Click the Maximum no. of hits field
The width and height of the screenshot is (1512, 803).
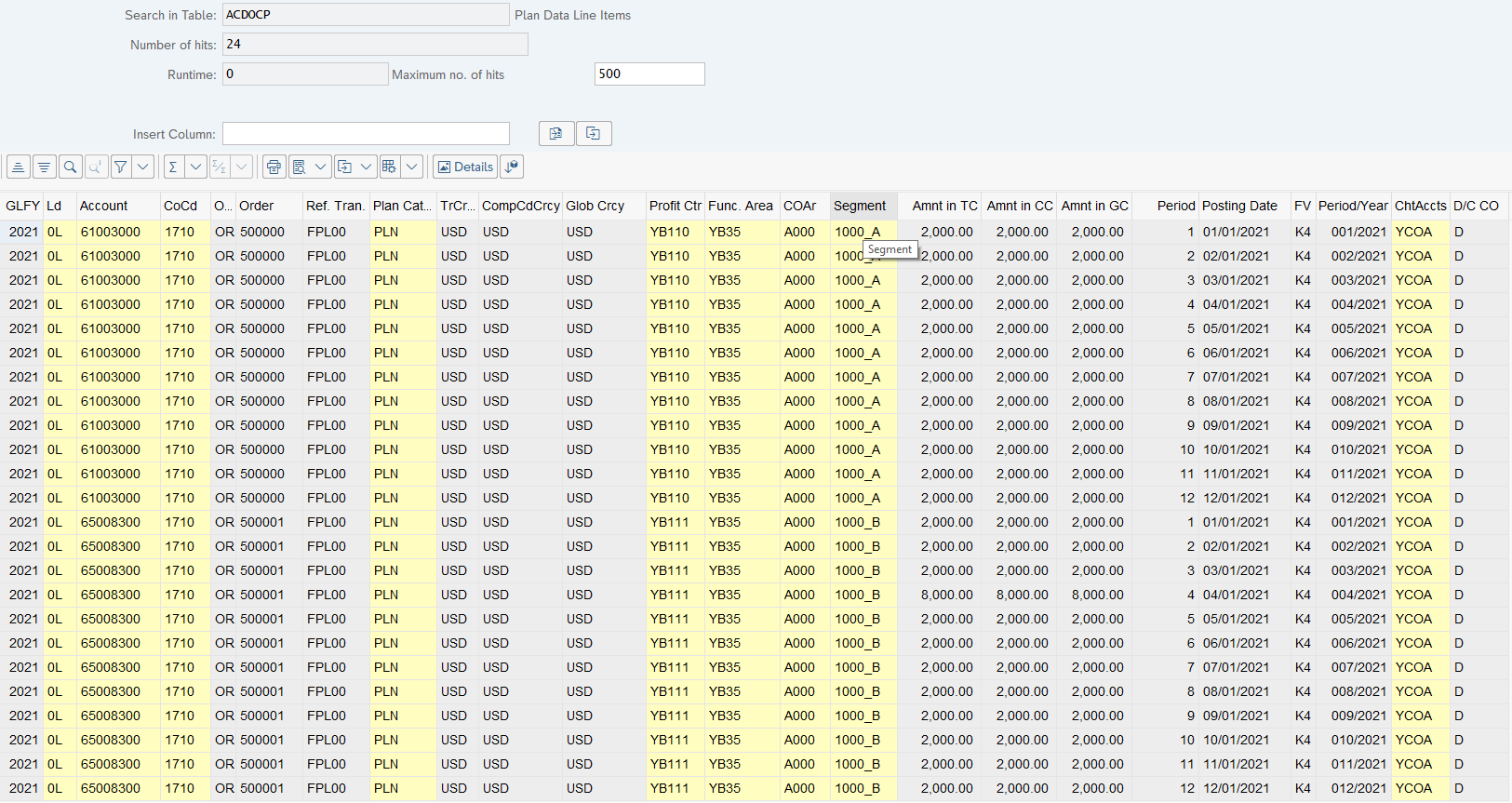click(x=649, y=74)
